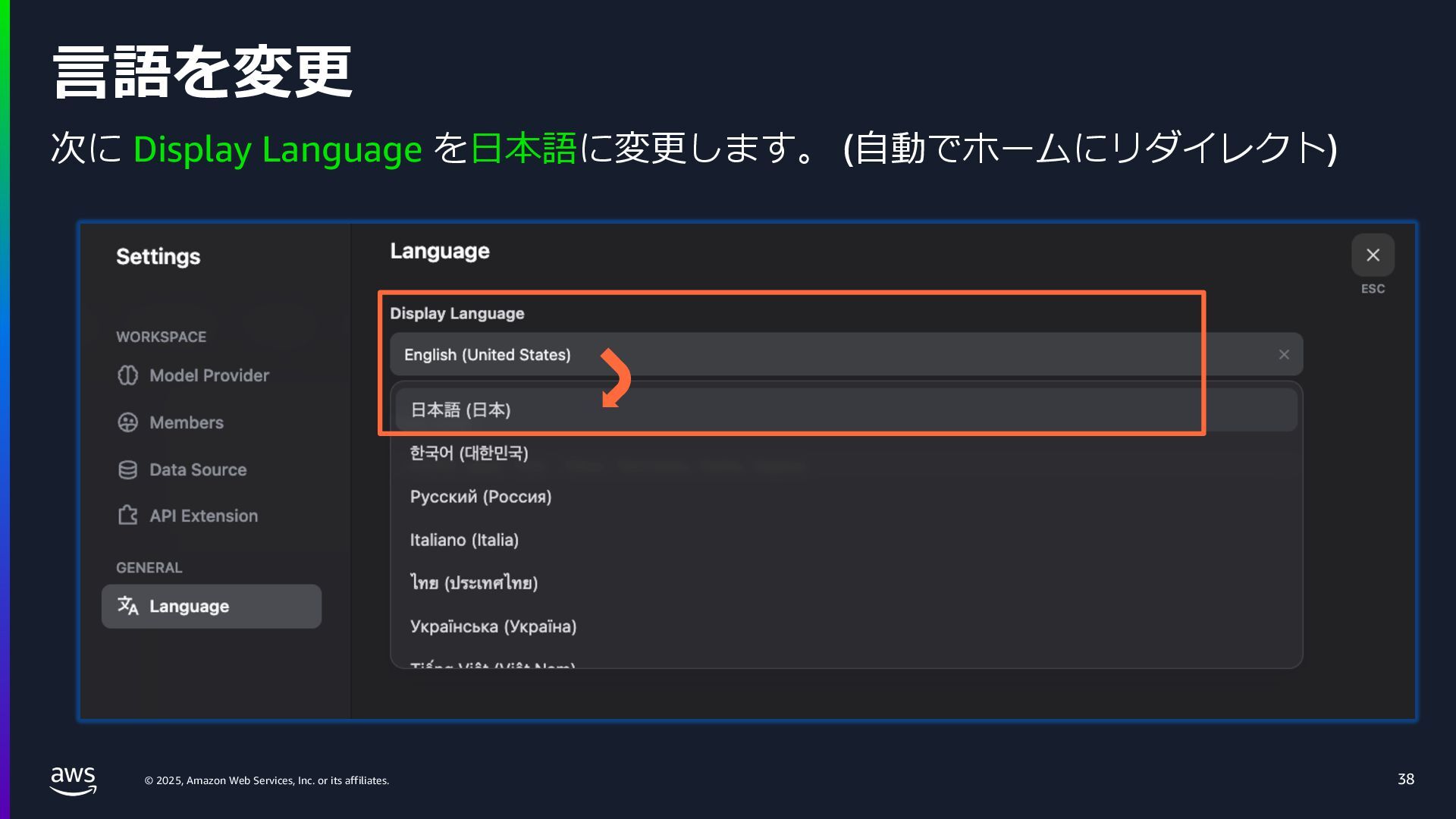Click the Data Source database icon
The image size is (1456, 819).
coord(127,469)
